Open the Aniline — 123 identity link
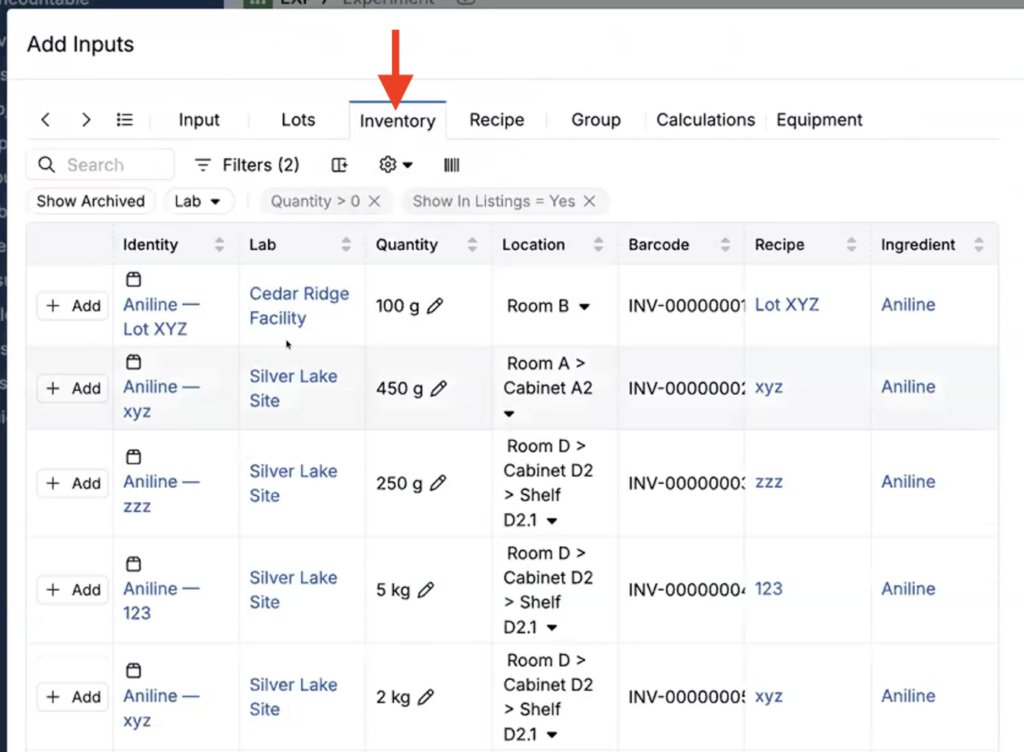This screenshot has height=752, width=1024. (x=161, y=601)
